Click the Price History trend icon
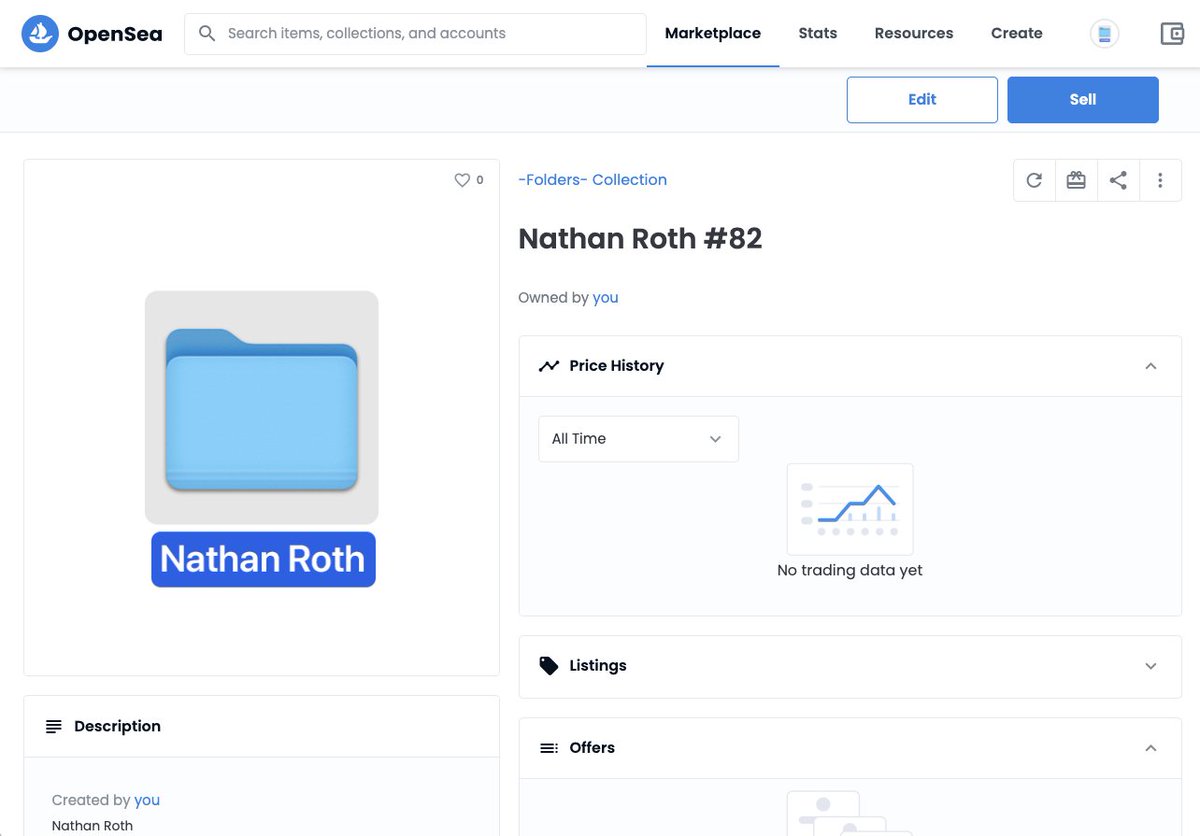 (x=549, y=366)
